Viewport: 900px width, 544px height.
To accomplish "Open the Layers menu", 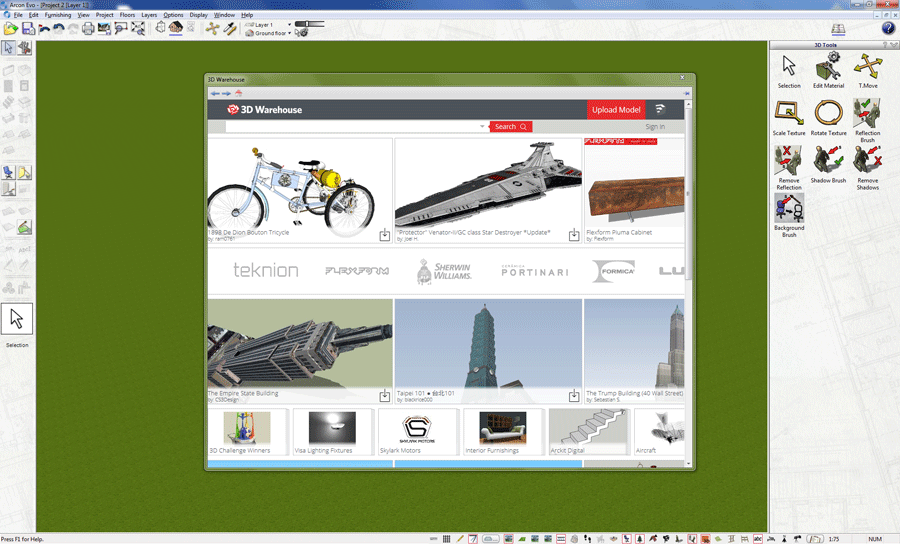I will point(149,15).
